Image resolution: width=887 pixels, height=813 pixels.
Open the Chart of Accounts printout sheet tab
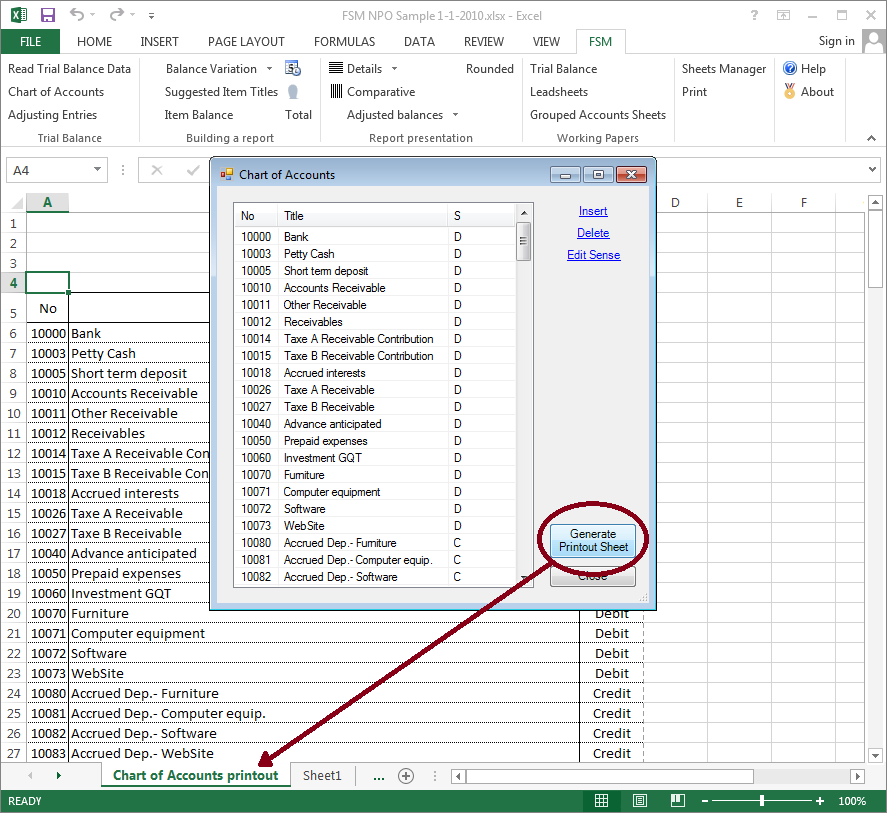(195, 775)
